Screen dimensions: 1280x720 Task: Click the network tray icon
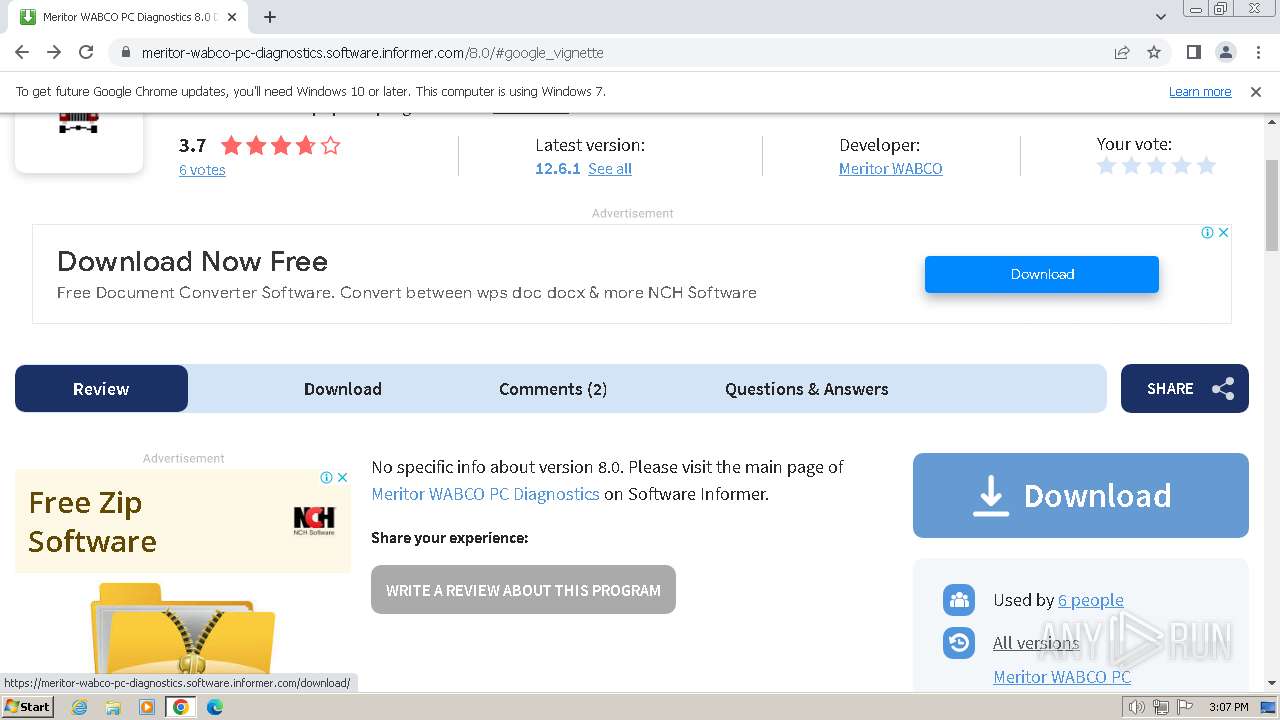[x=1161, y=707]
